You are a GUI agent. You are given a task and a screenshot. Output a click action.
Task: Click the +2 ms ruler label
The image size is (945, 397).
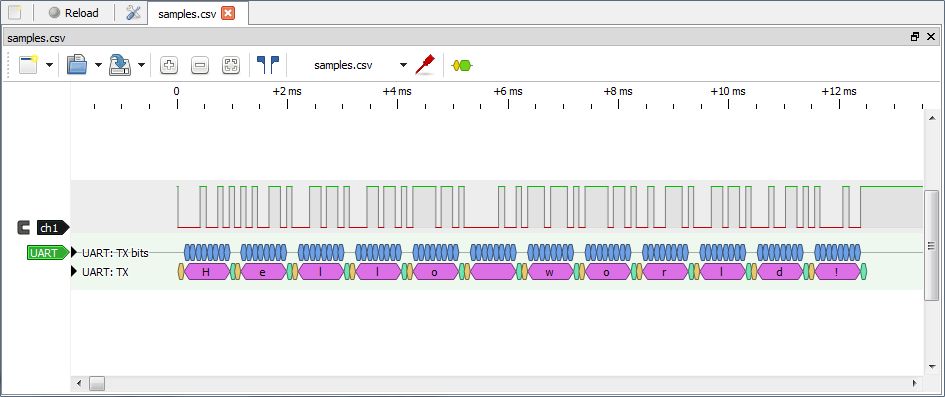coord(287,92)
